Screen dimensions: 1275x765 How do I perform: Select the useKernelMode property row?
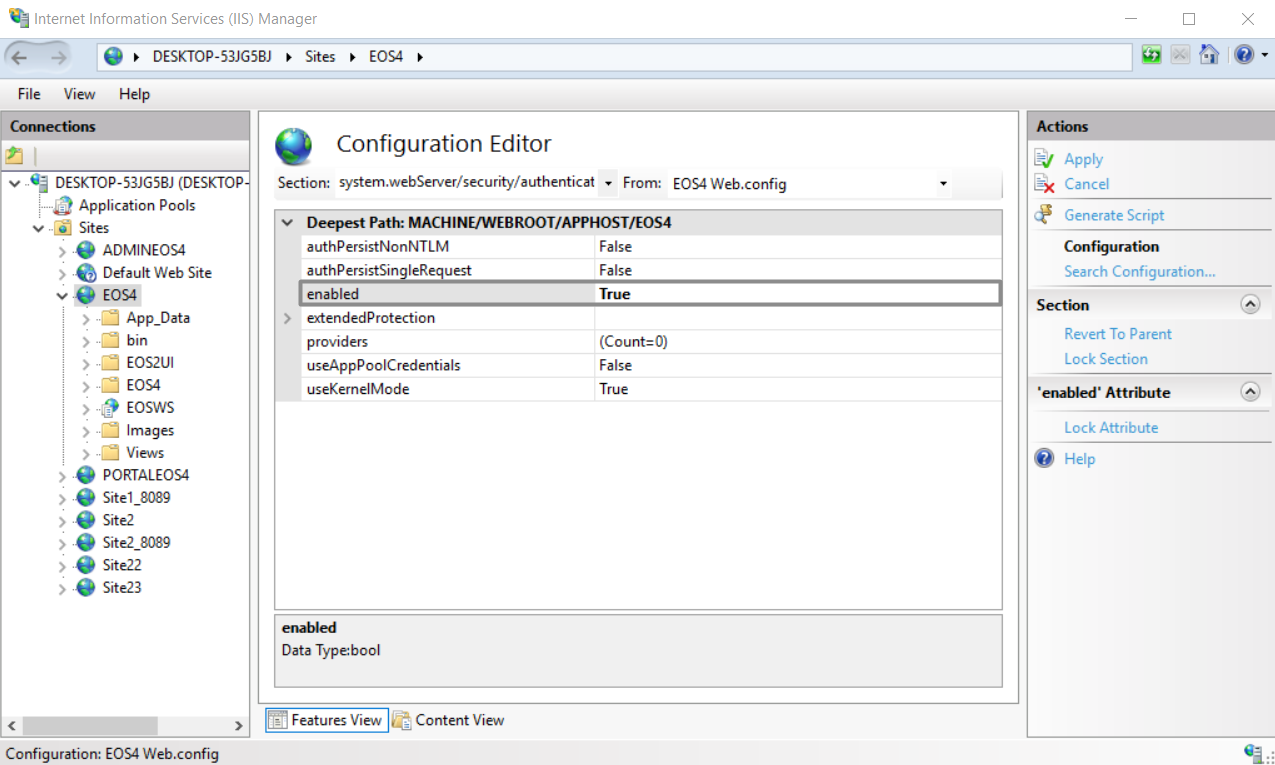click(651, 389)
